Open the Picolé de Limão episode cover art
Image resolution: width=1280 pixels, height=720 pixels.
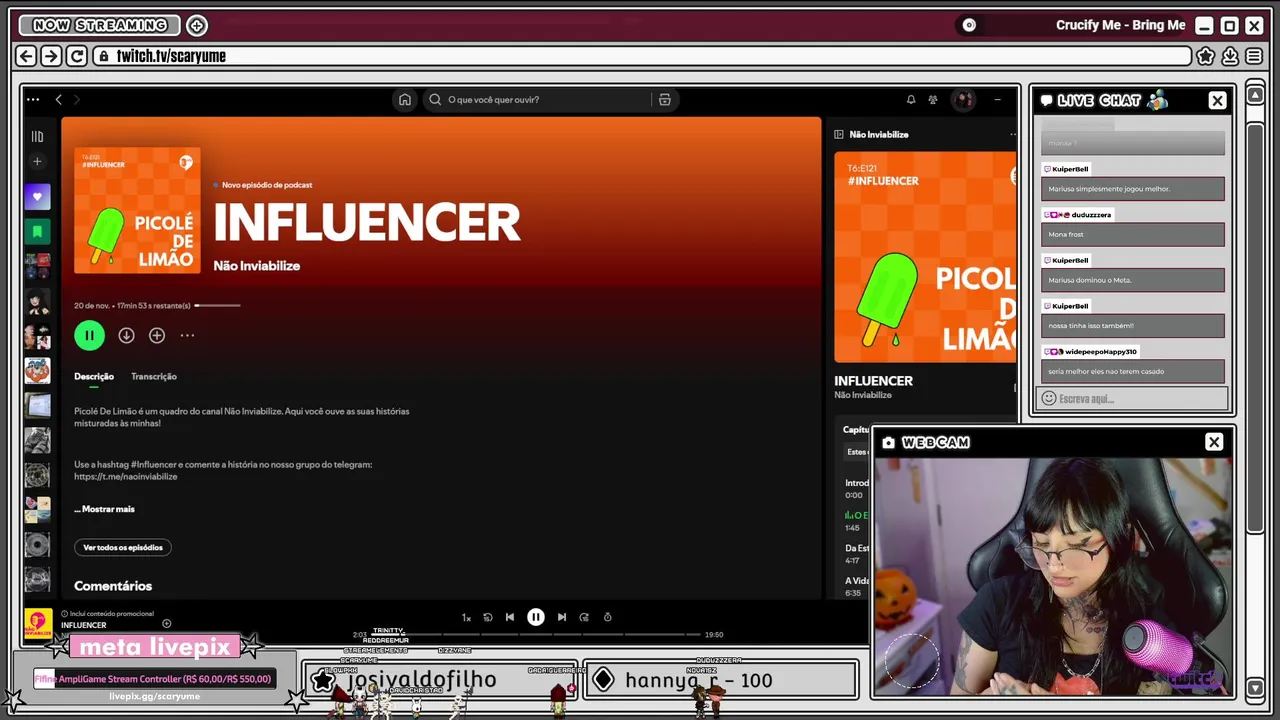(137, 210)
